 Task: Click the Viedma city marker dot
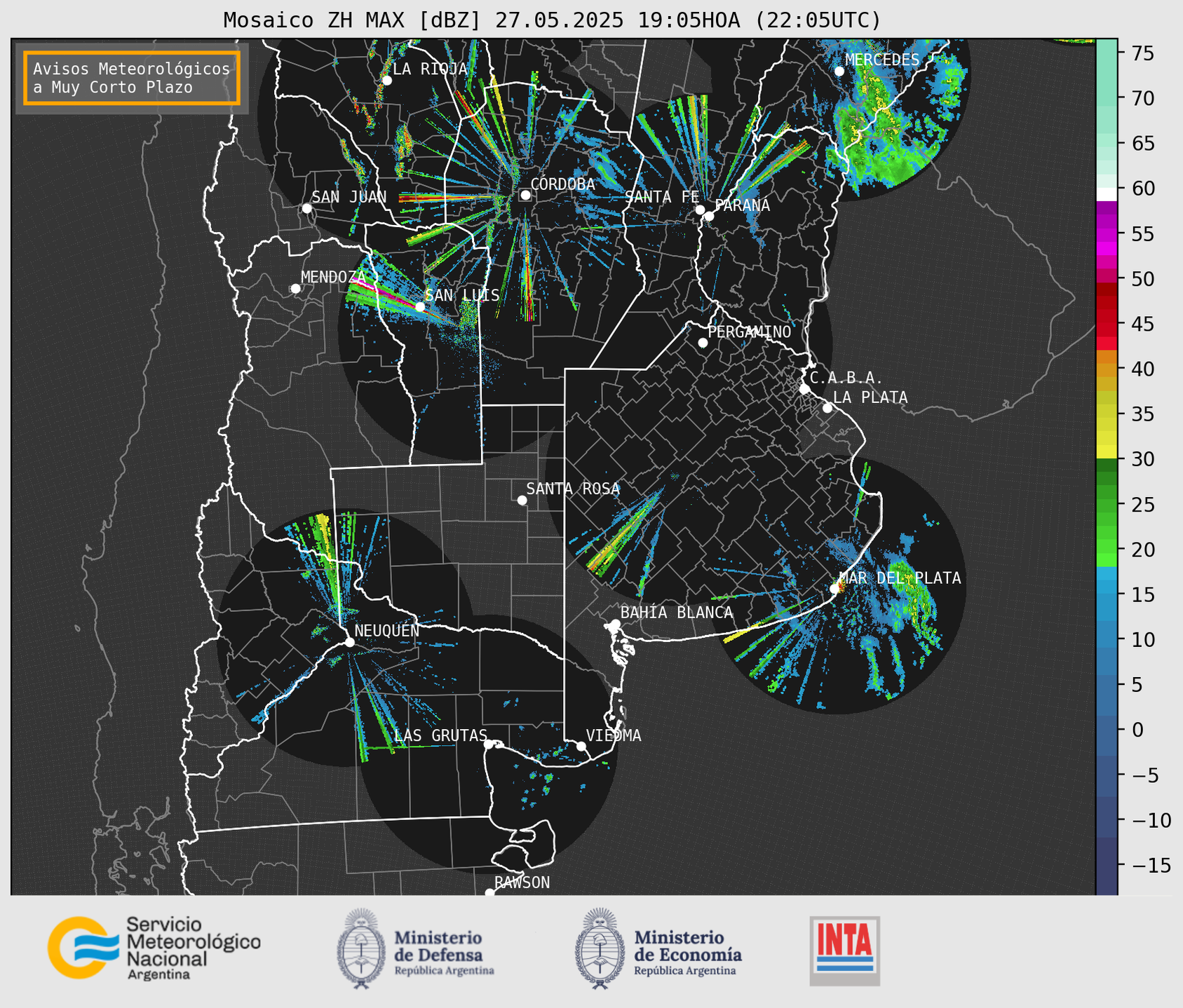pos(581,746)
